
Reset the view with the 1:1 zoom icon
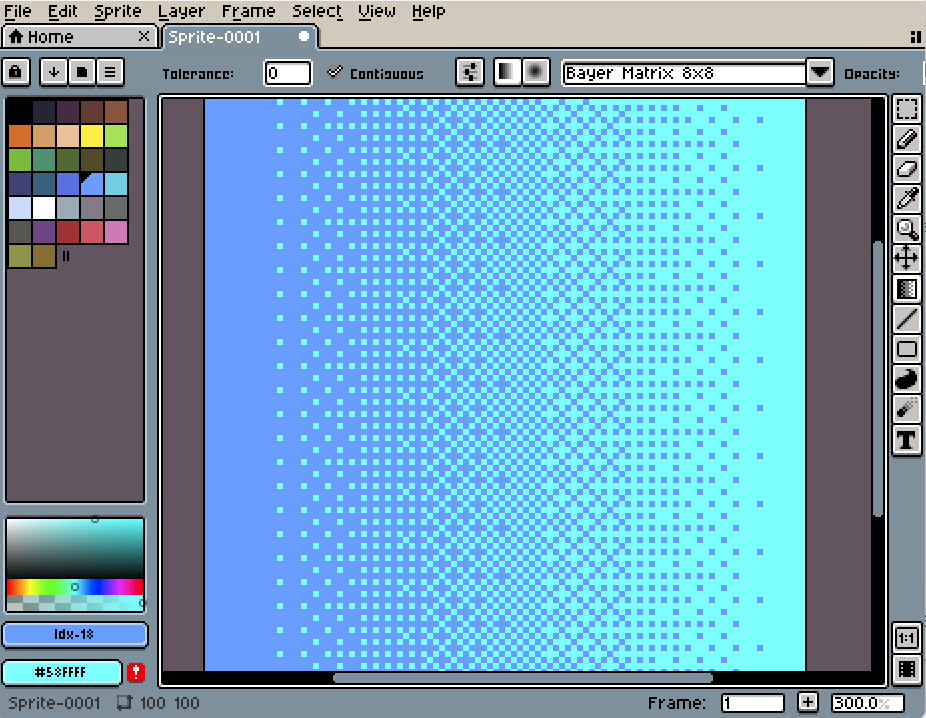pyautogui.click(x=906, y=637)
